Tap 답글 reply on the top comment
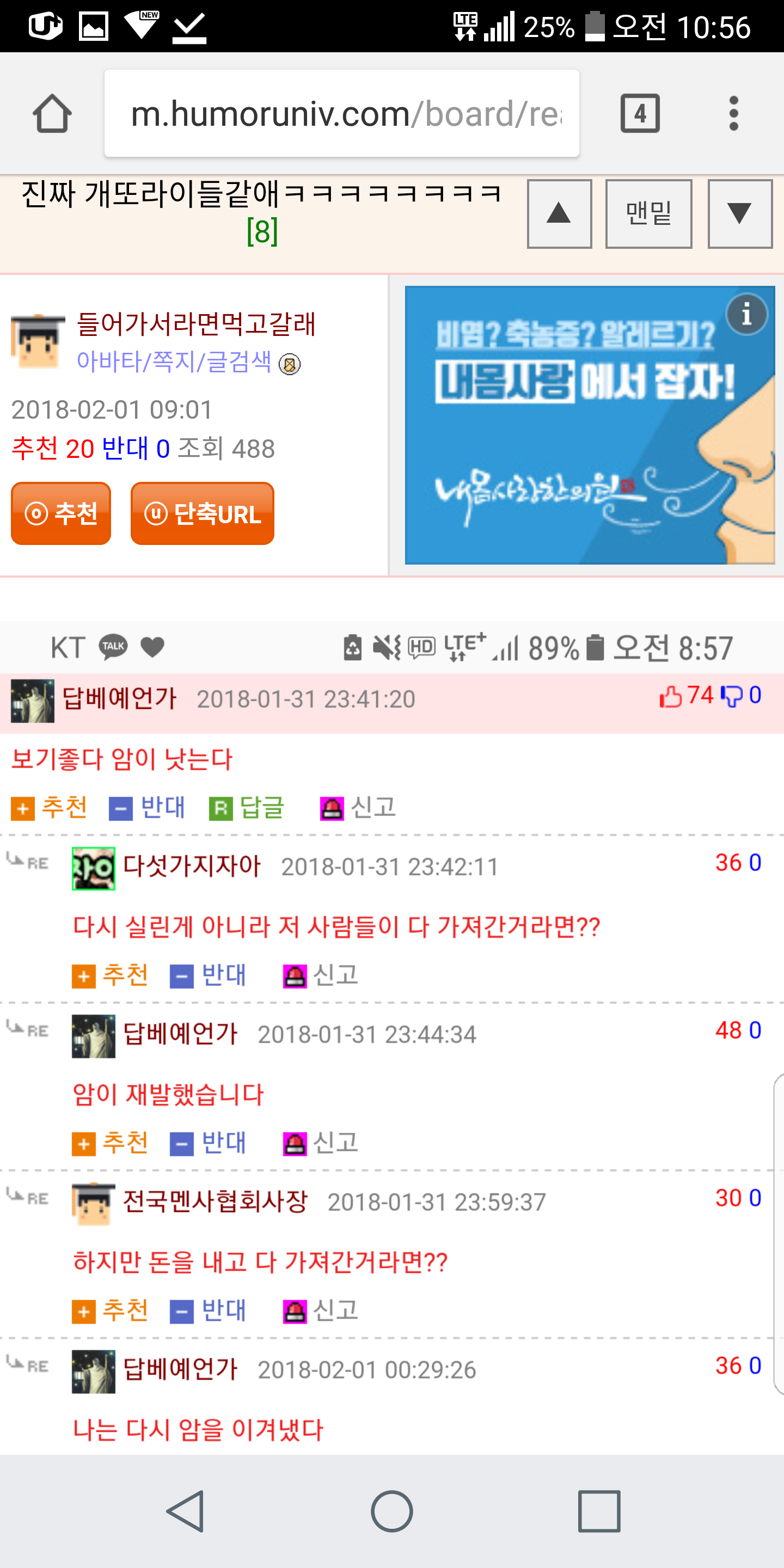Image resolution: width=784 pixels, height=1568 pixels. 247,807
